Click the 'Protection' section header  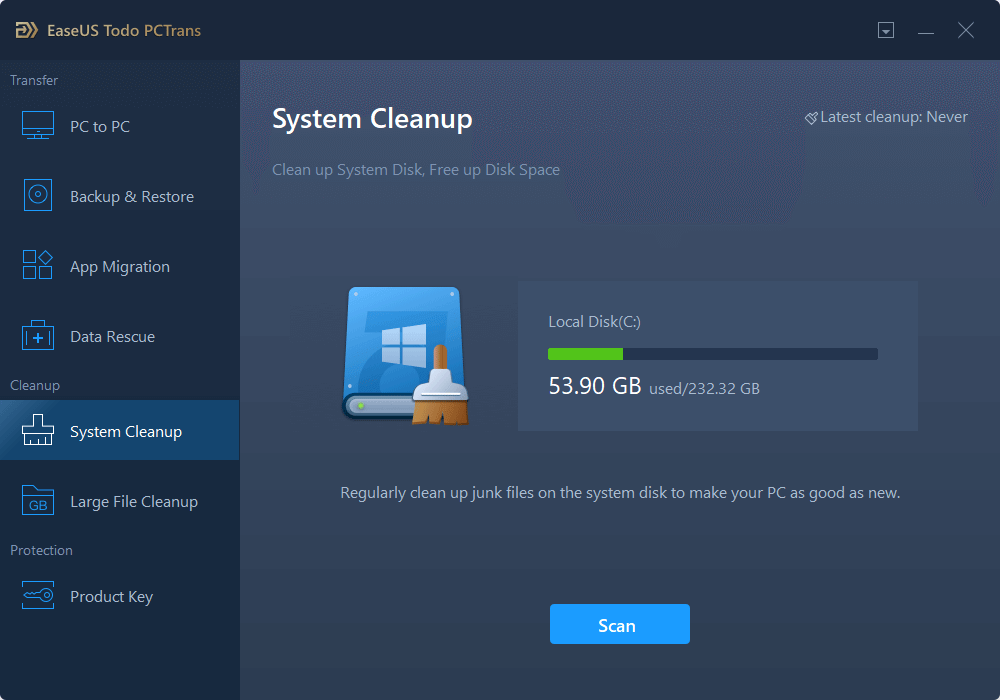click(41, 550)
